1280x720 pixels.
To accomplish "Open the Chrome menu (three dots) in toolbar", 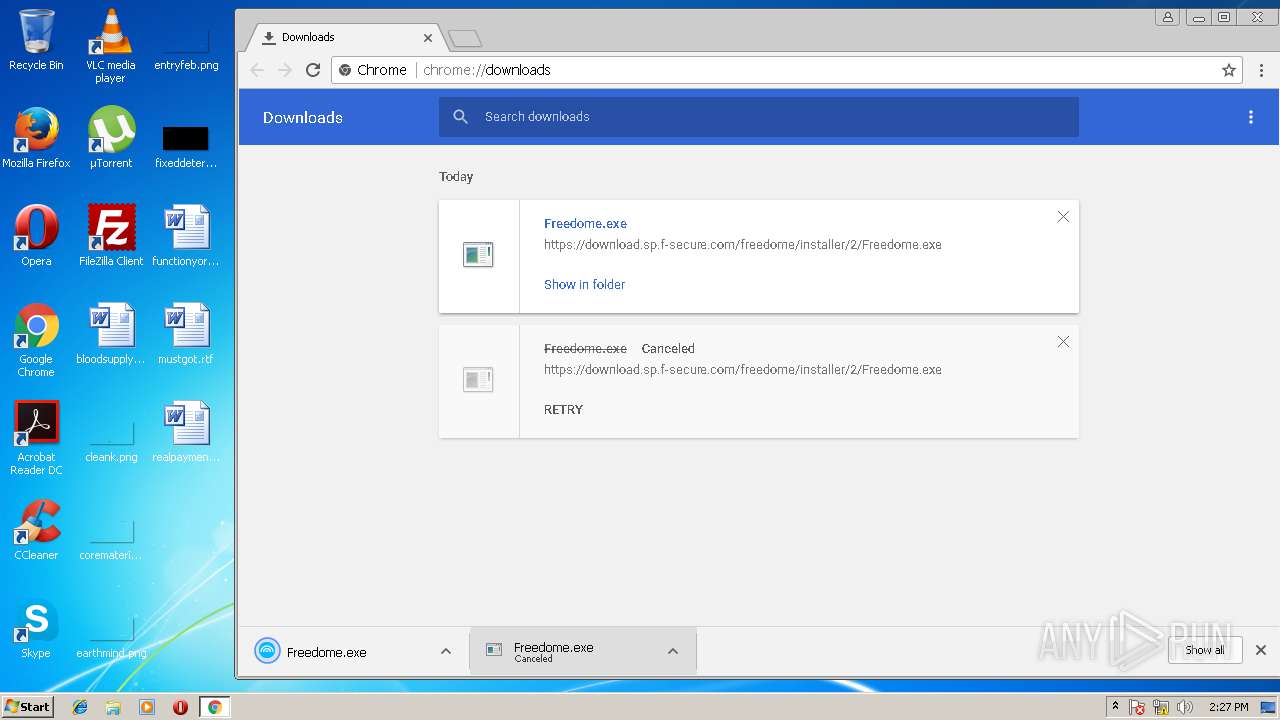I will (x=1261, y=70).
